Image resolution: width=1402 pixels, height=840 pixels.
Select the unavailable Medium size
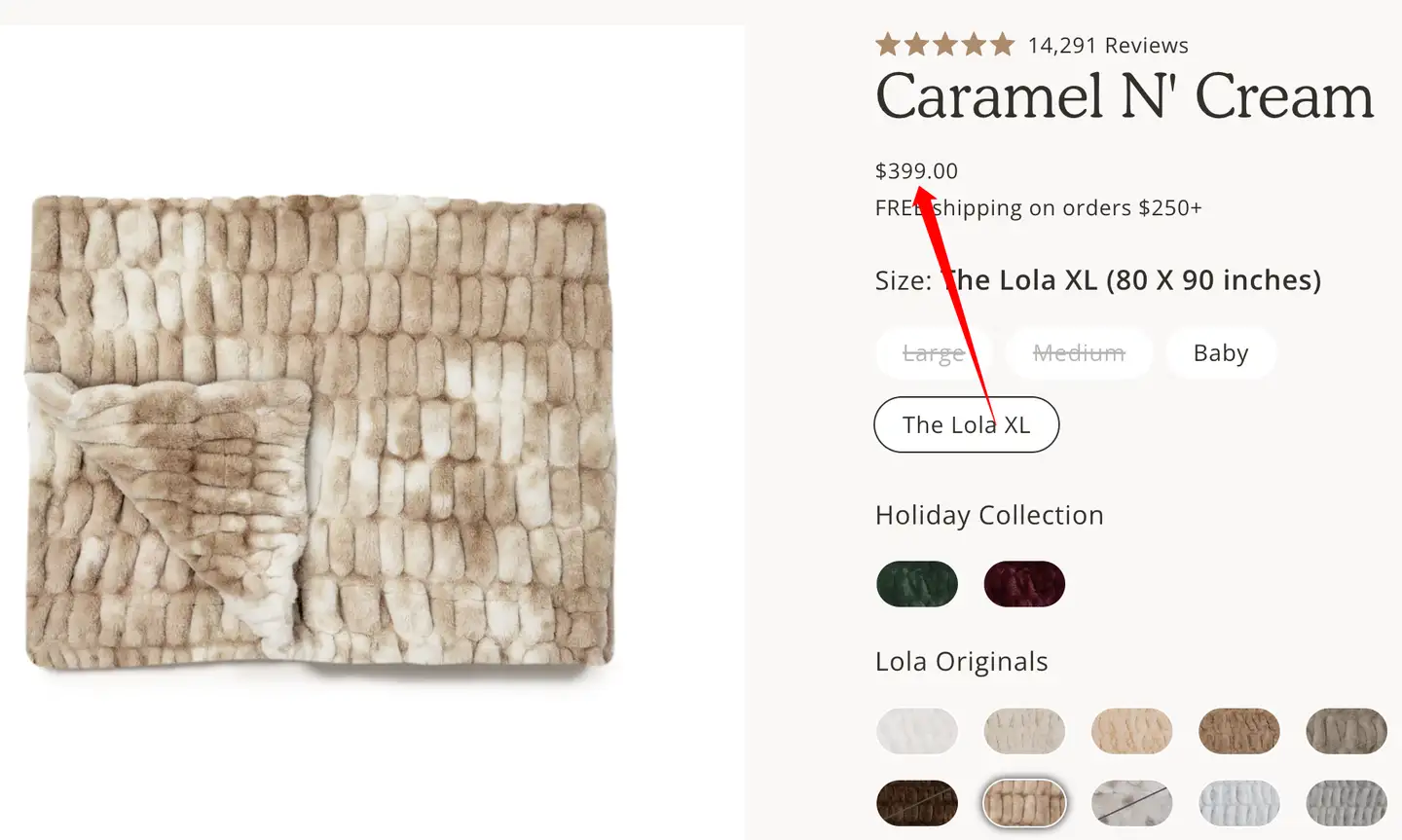[1079, 353]
